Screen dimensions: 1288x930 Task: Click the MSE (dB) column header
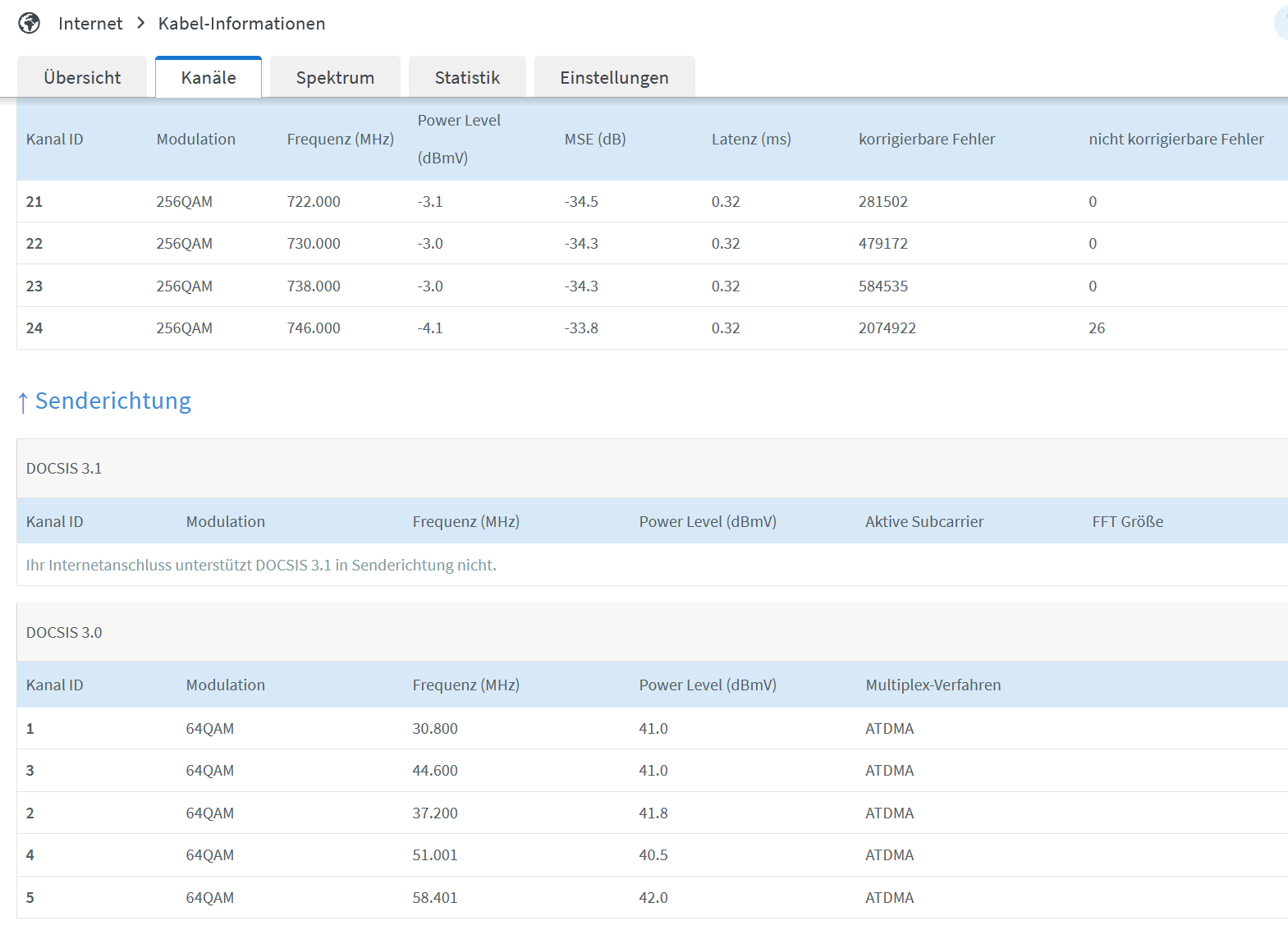[x=595, y=140]
